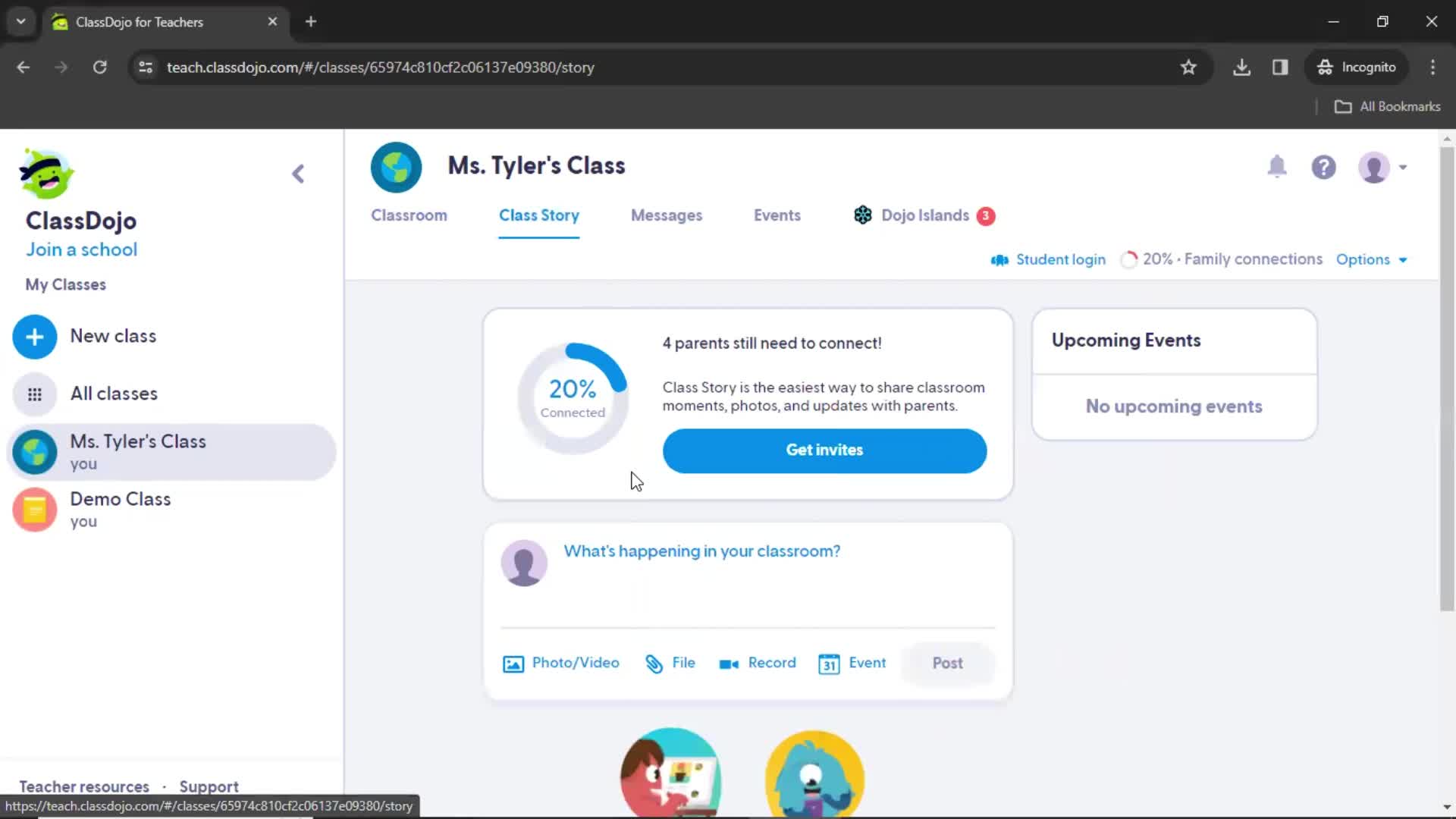
Task: Open the Events tab
Action: pos(777,215)
